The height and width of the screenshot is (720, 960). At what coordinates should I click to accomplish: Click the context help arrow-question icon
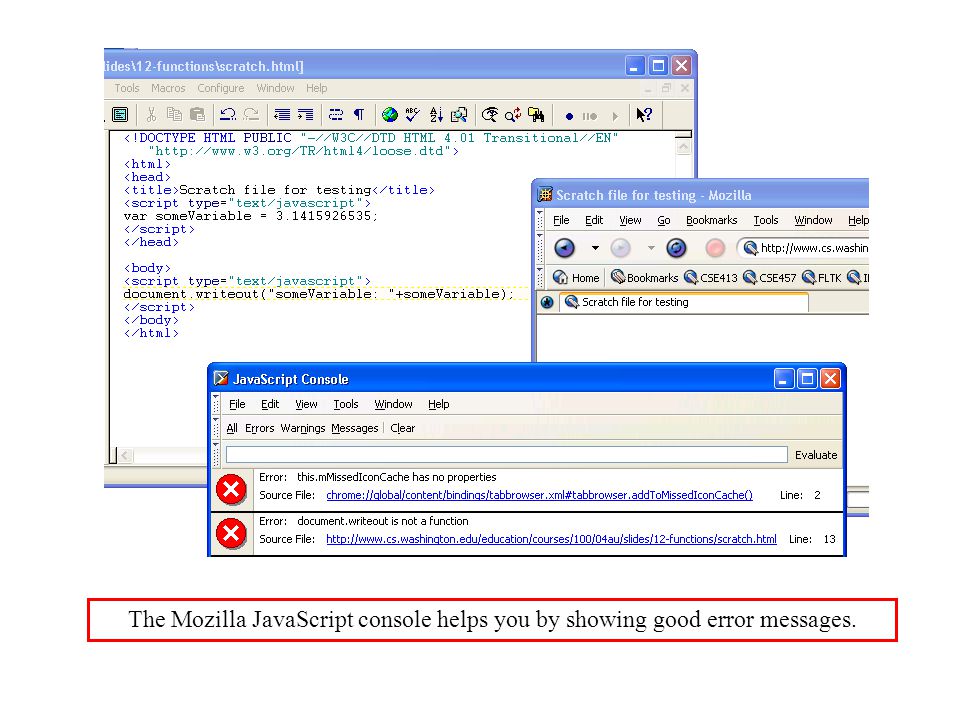pos(644,114)
